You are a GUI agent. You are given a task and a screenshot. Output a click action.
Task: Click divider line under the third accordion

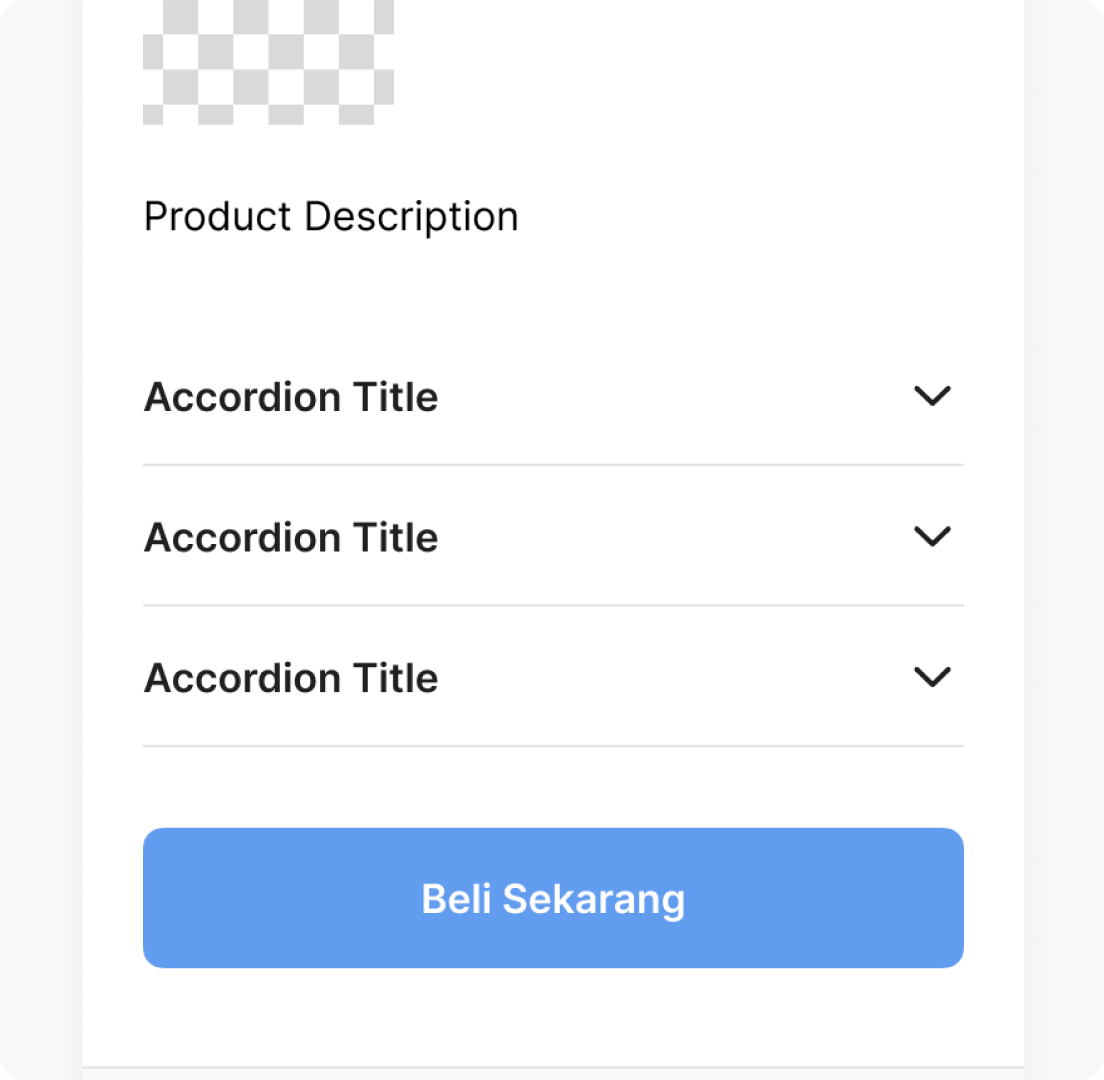(553, 746)
